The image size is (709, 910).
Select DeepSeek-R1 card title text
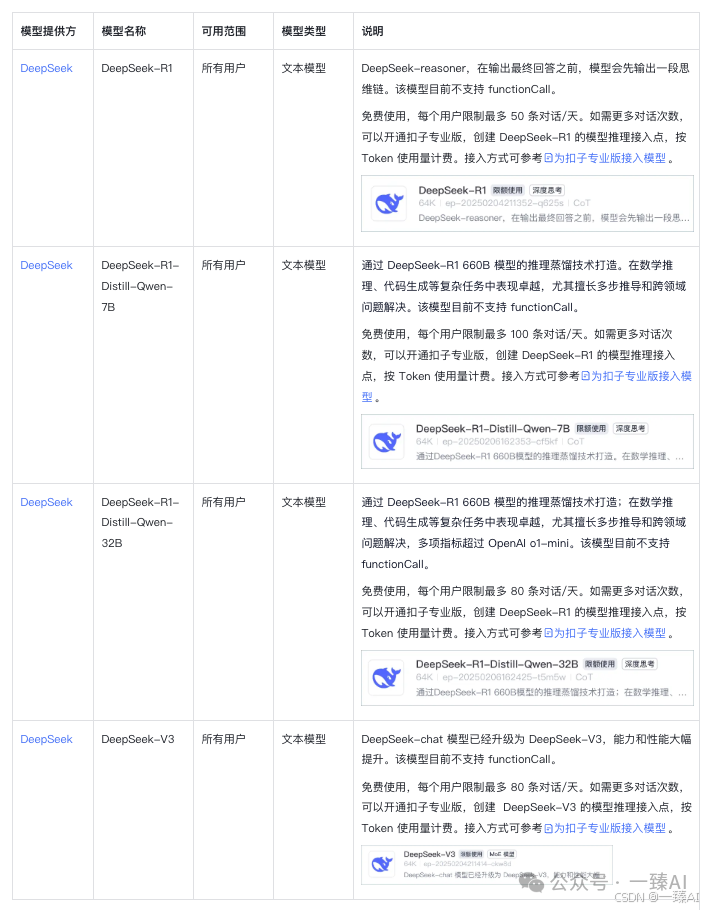click(452, 190)
